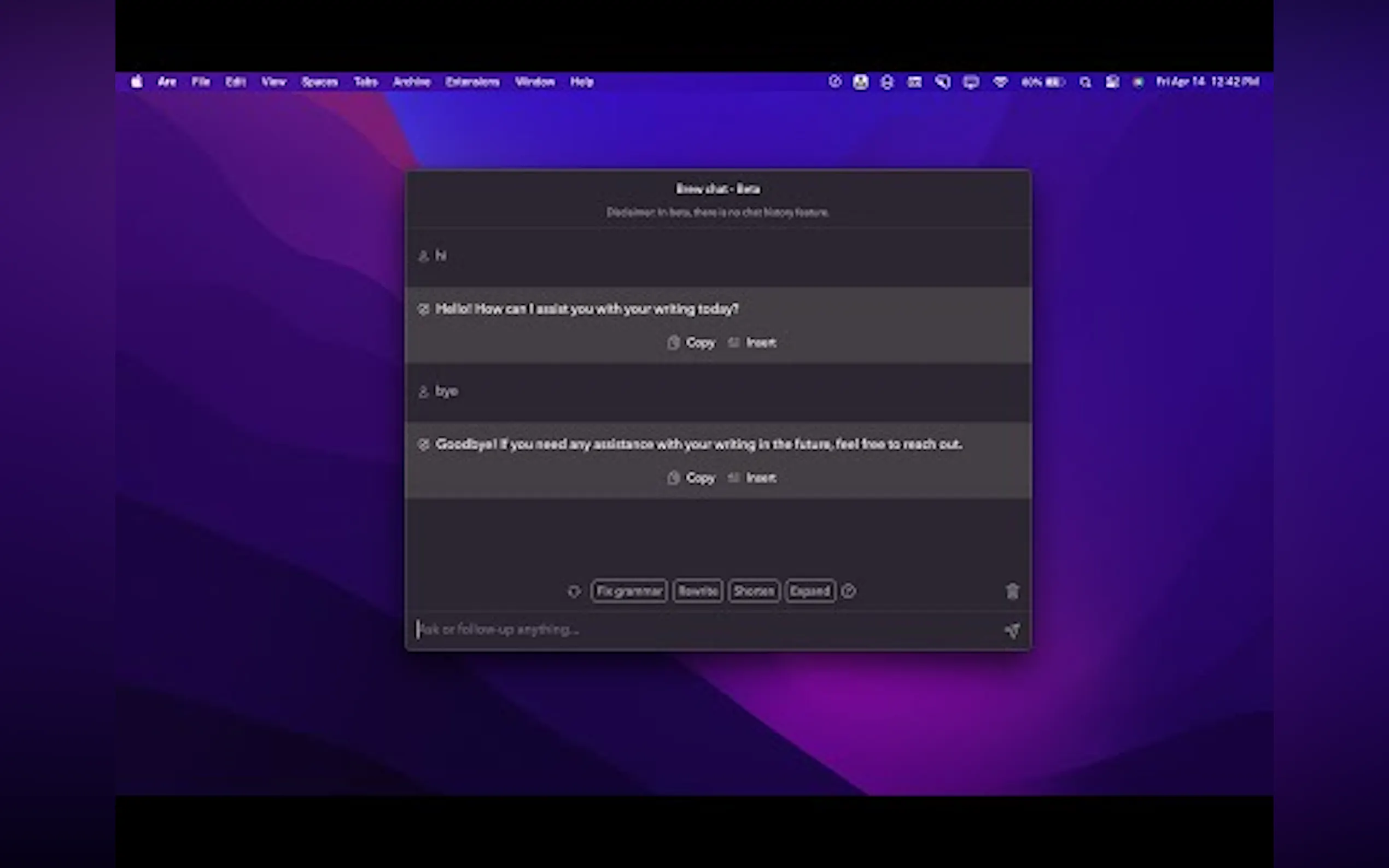Open the Apple menu
The width and height of the screenshot is (1389, 868).
click(x=137, y=82)
